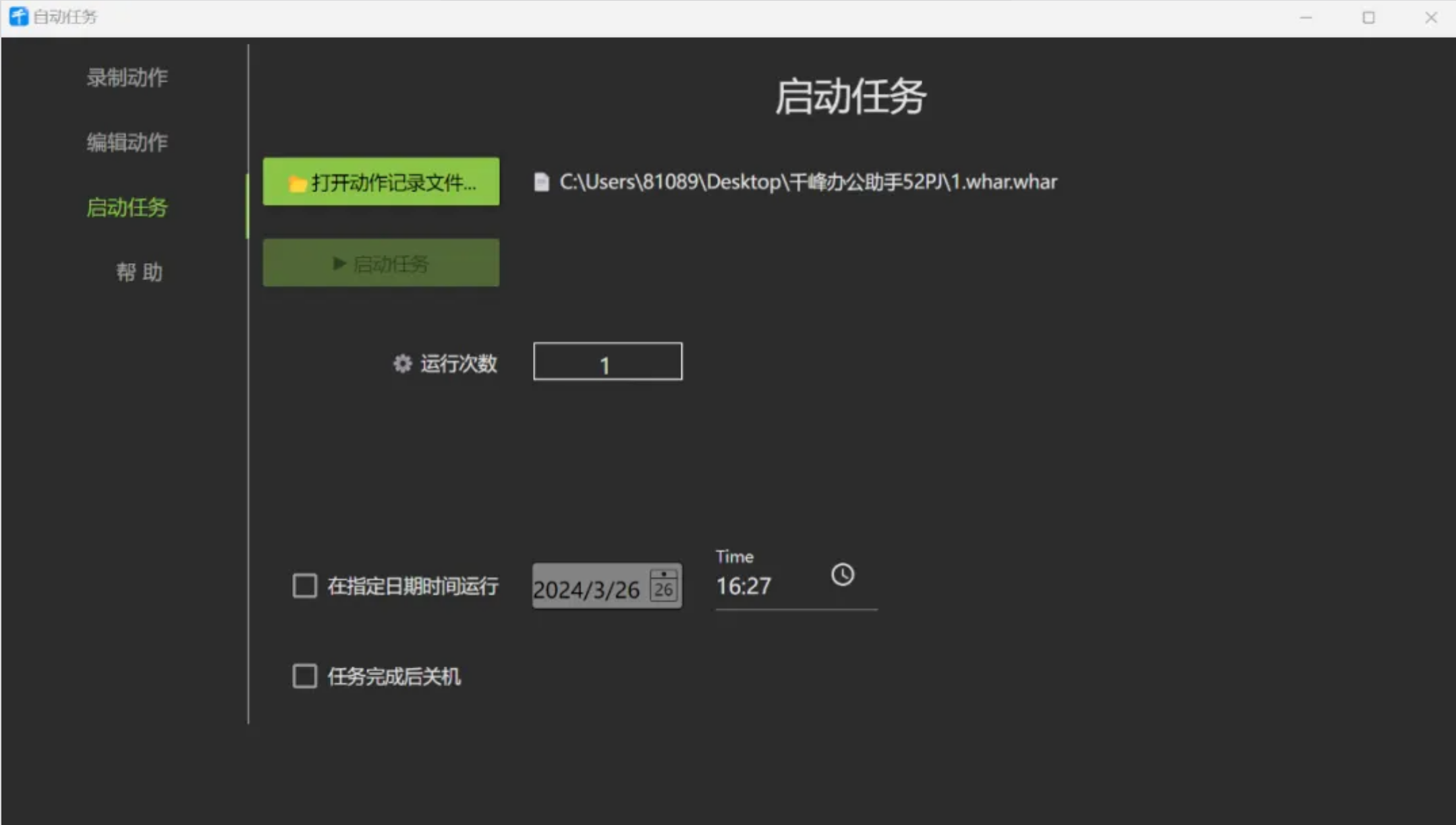Minimize the 自动任务 window
The width and height of the screenshot is (1456, 825).
(x=1306, y=18)
